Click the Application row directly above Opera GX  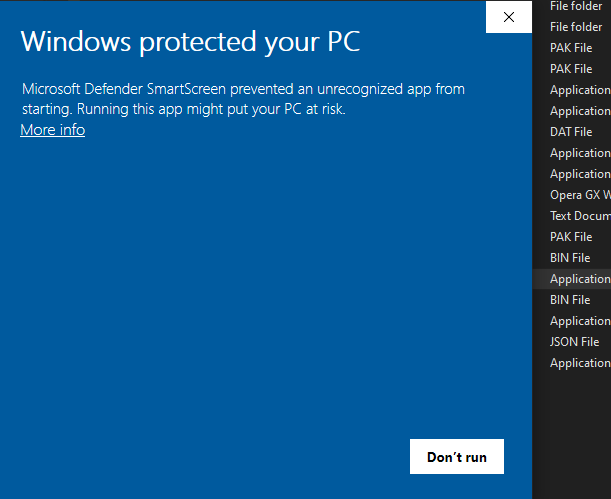pyautogui.click(x=580, y=174)
